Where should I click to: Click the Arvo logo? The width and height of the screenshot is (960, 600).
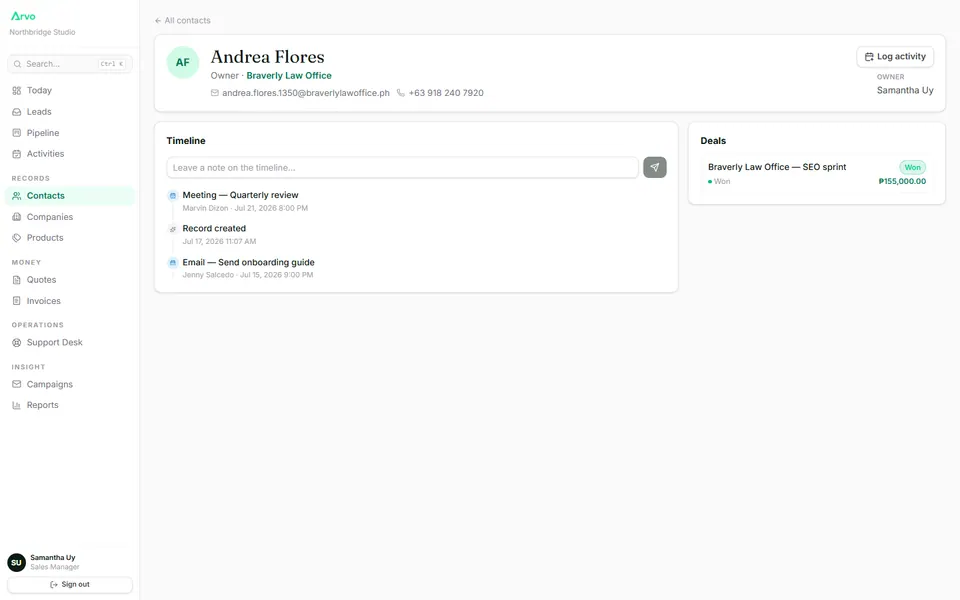[23, 16]
